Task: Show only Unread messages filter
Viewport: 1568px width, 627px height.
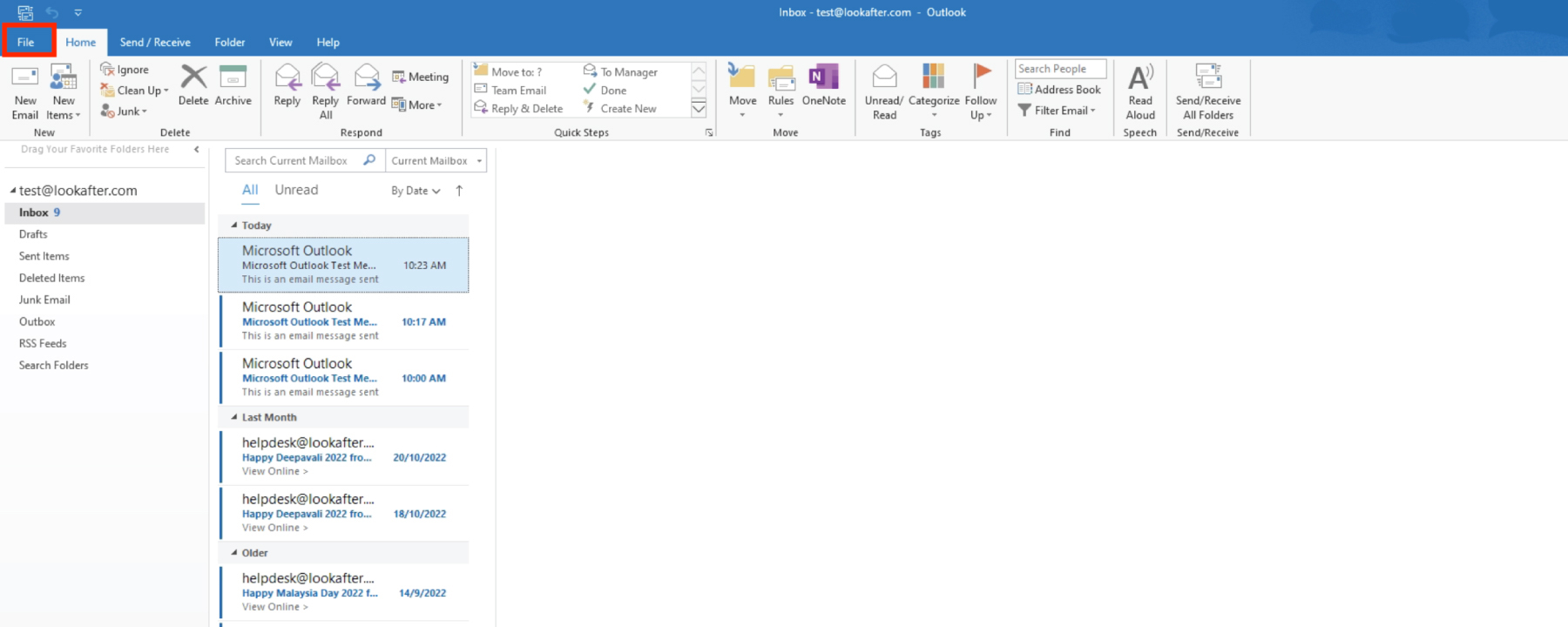Action: click(x=296, y=190)
